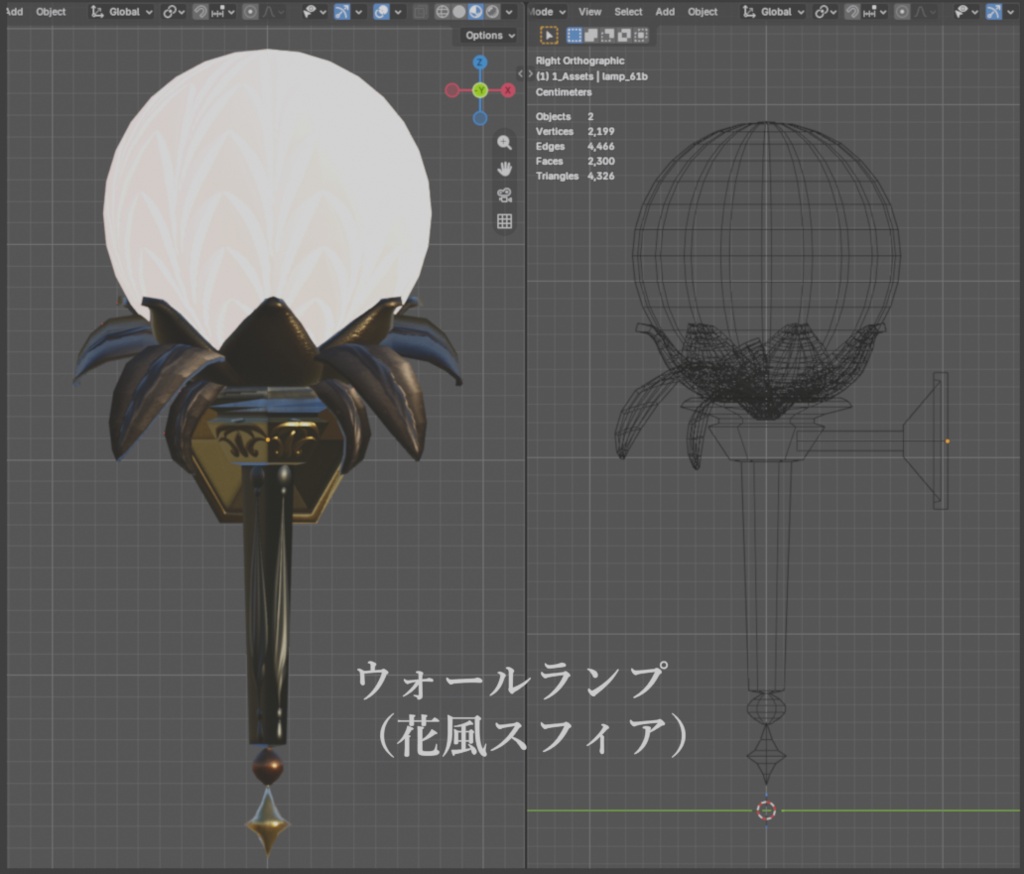This screenshot has height=874, width=1024.
Task: Open snapping options dropdown in left viewport
Action: 223,12
